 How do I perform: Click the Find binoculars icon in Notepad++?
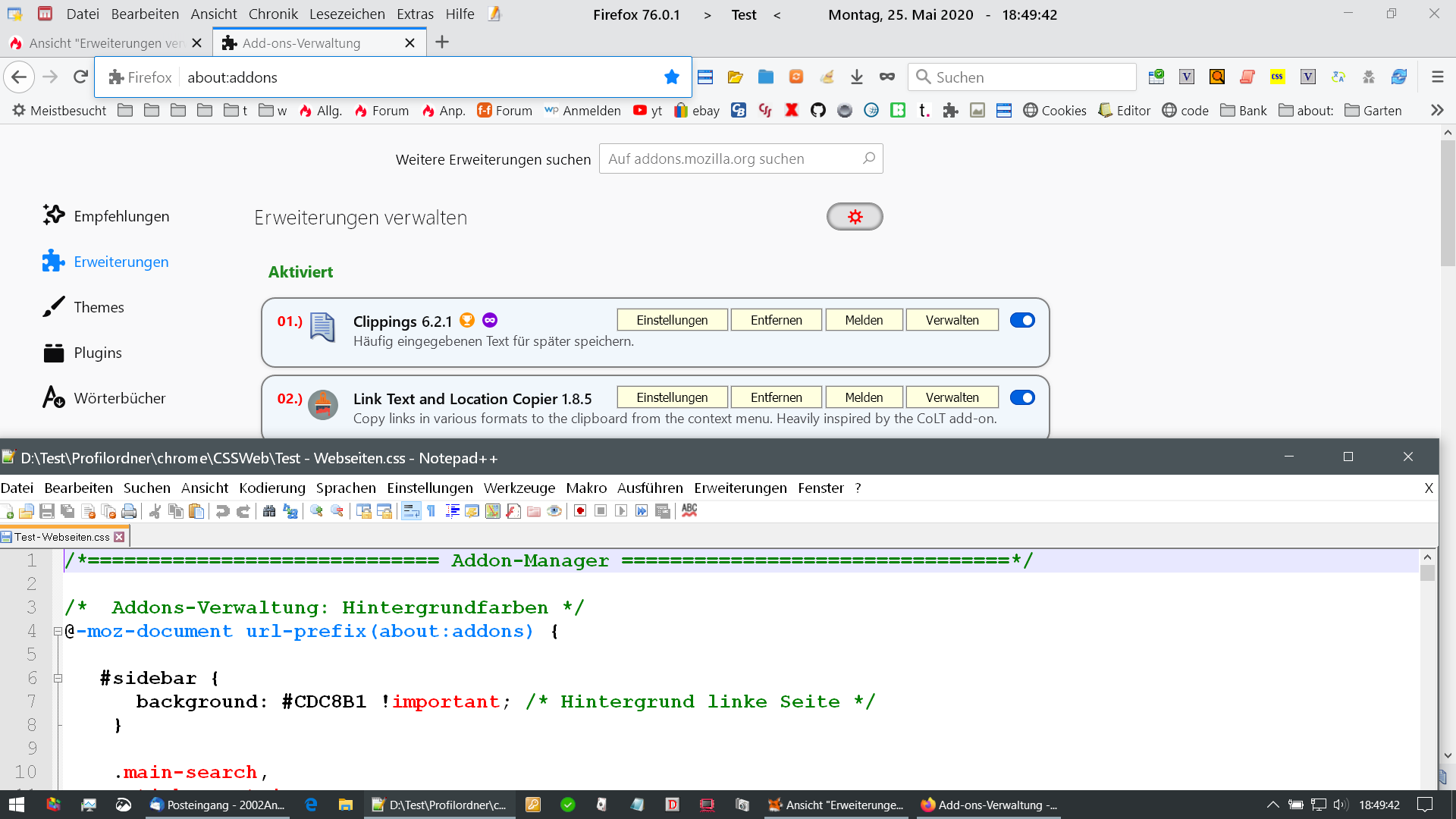click(x=269, y=511)
